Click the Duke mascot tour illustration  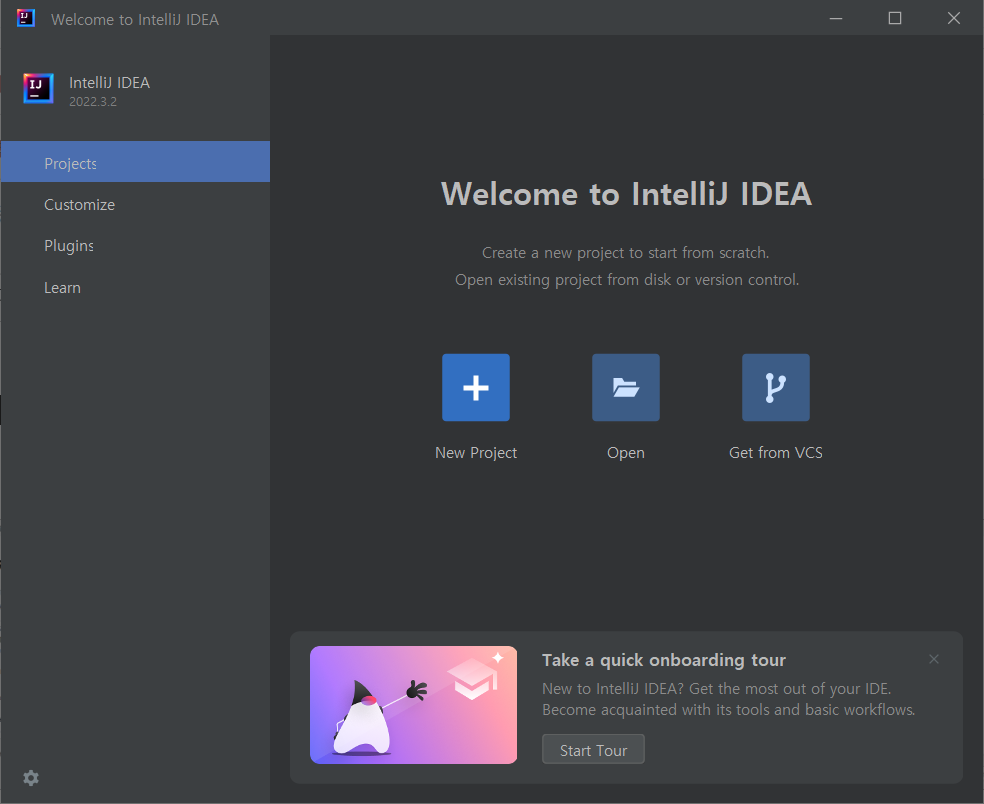413,704
